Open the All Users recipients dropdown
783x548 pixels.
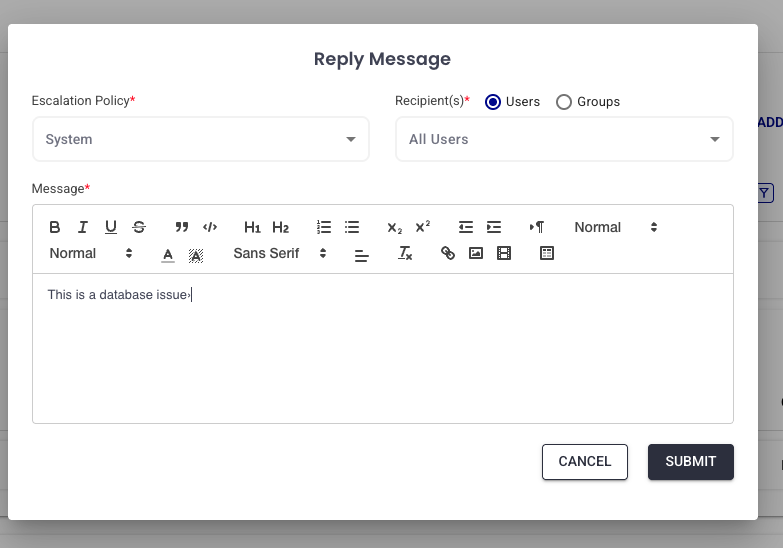click(564, 139)
